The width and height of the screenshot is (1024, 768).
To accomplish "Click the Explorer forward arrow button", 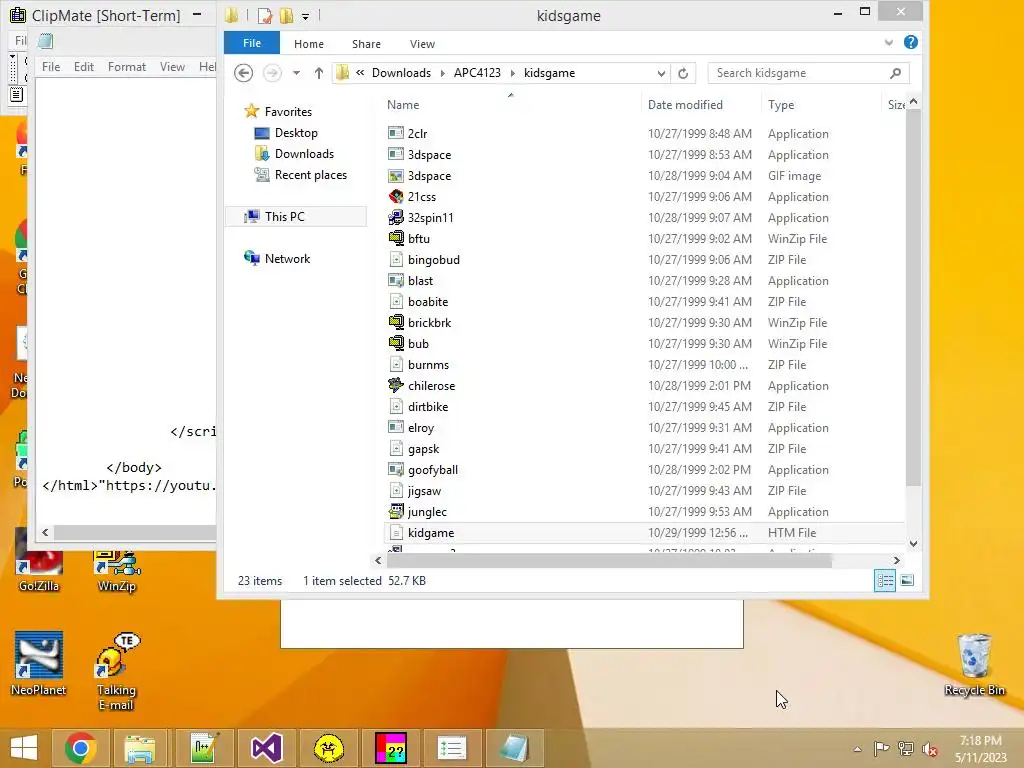I will (x=272, y=73).
